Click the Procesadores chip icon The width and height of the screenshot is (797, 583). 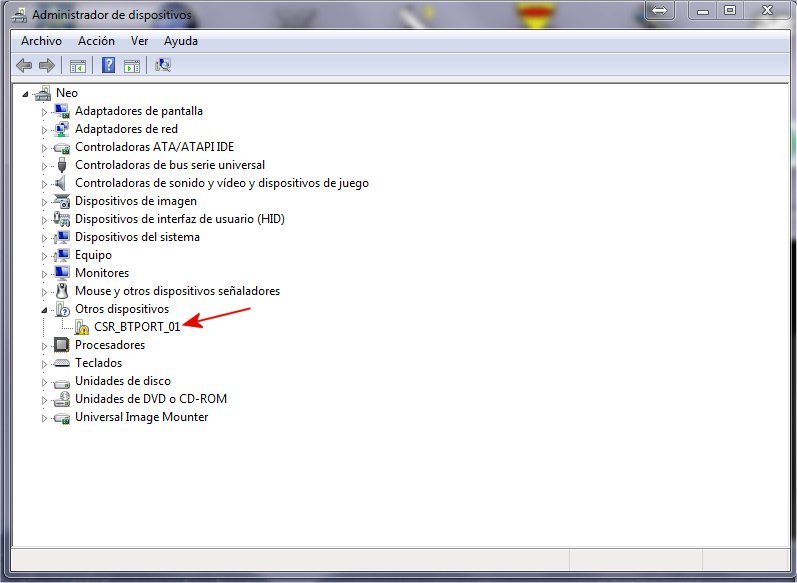[x=61, y=345]
